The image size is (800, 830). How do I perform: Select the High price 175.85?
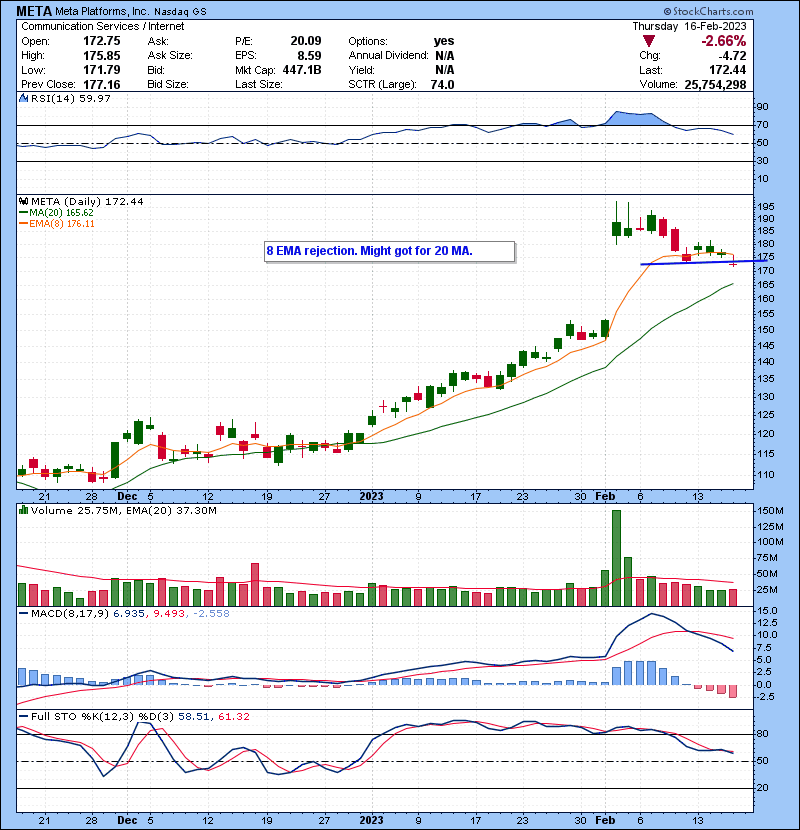(102, 56)
